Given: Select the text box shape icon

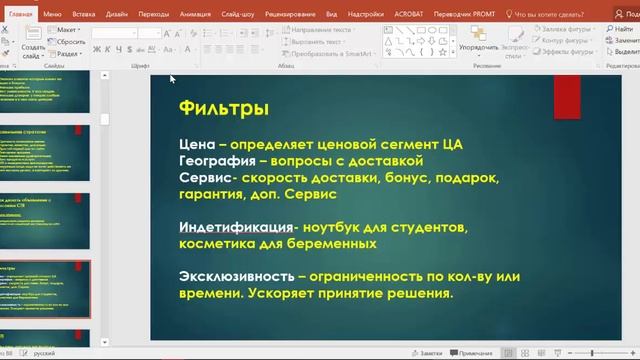Looking at the screenshot, I should tap(388, 30).
